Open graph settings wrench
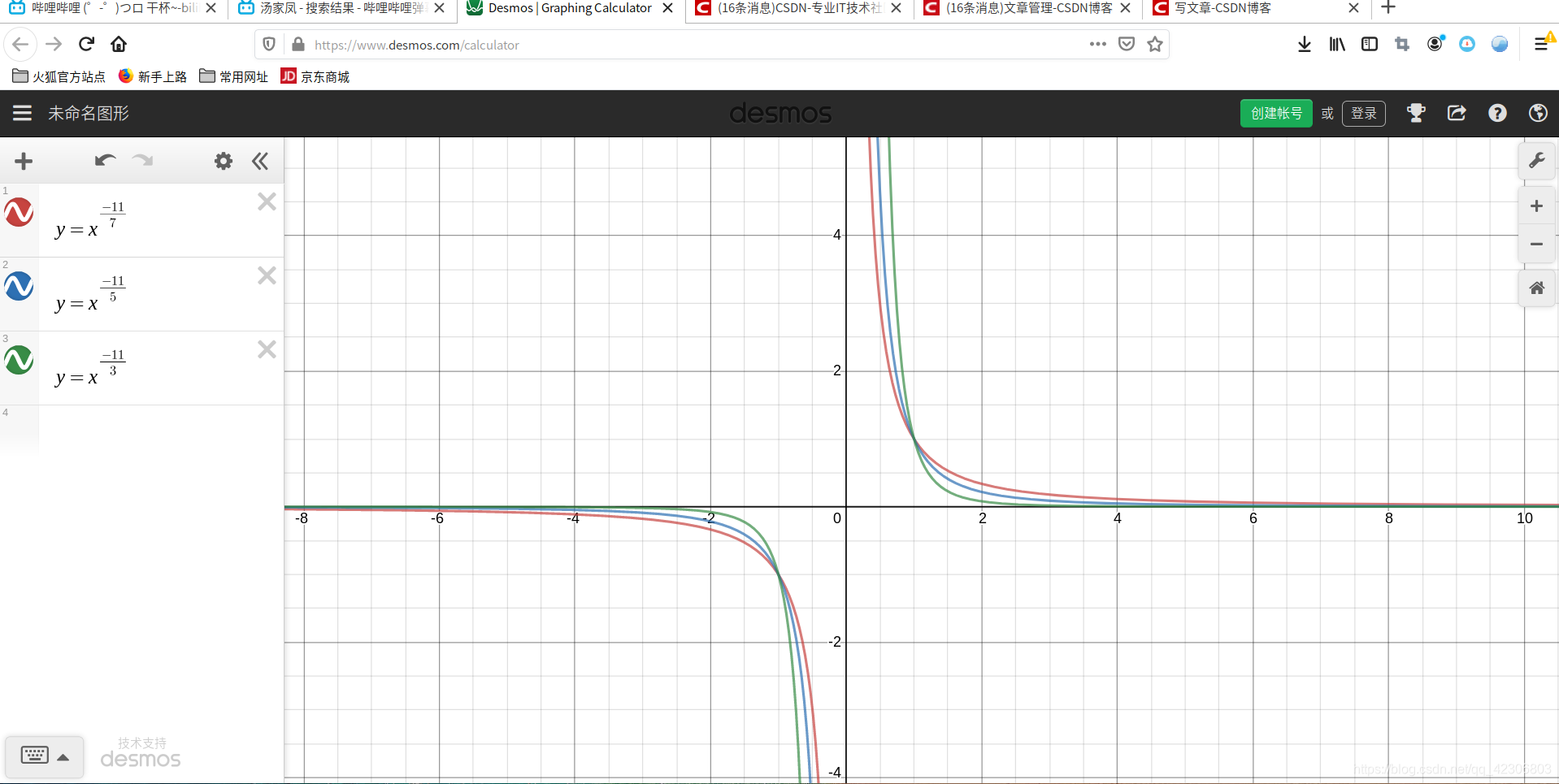This screenshot has width=1559, height=784. pyautogui.click(x=1537, y=161)
